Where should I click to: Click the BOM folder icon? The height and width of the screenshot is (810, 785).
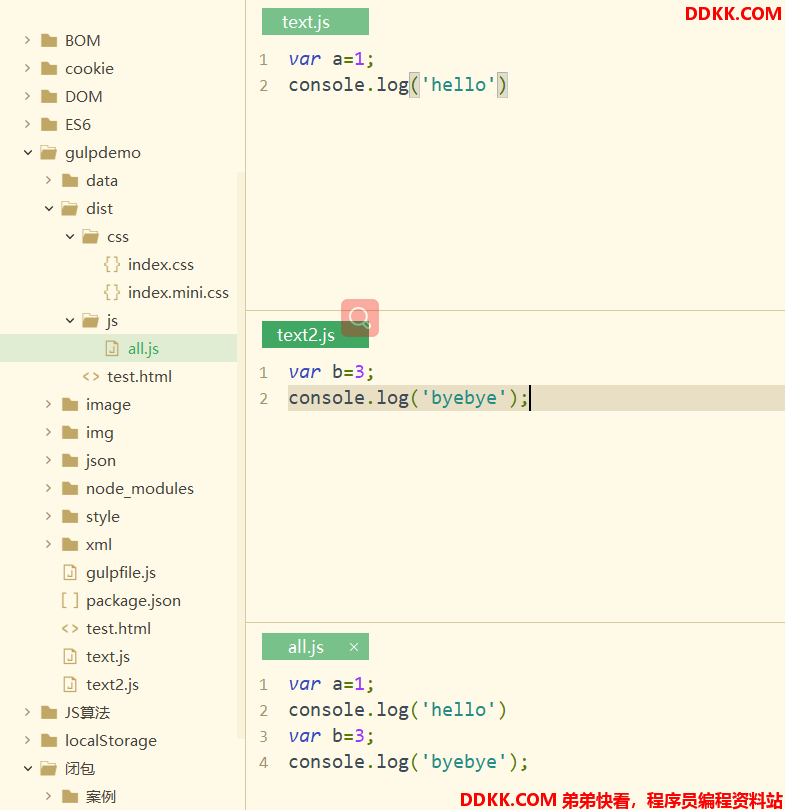click(x=49, y=40)
